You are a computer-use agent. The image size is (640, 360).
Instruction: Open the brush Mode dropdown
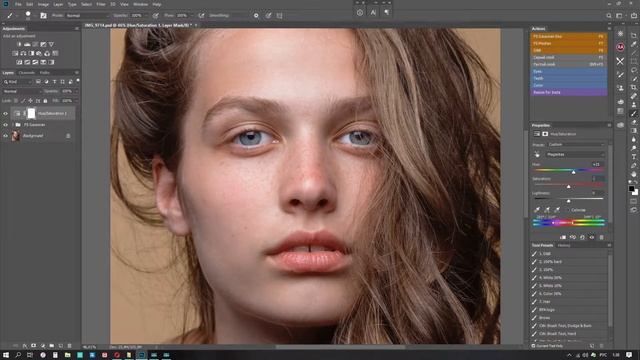[87, 16]
